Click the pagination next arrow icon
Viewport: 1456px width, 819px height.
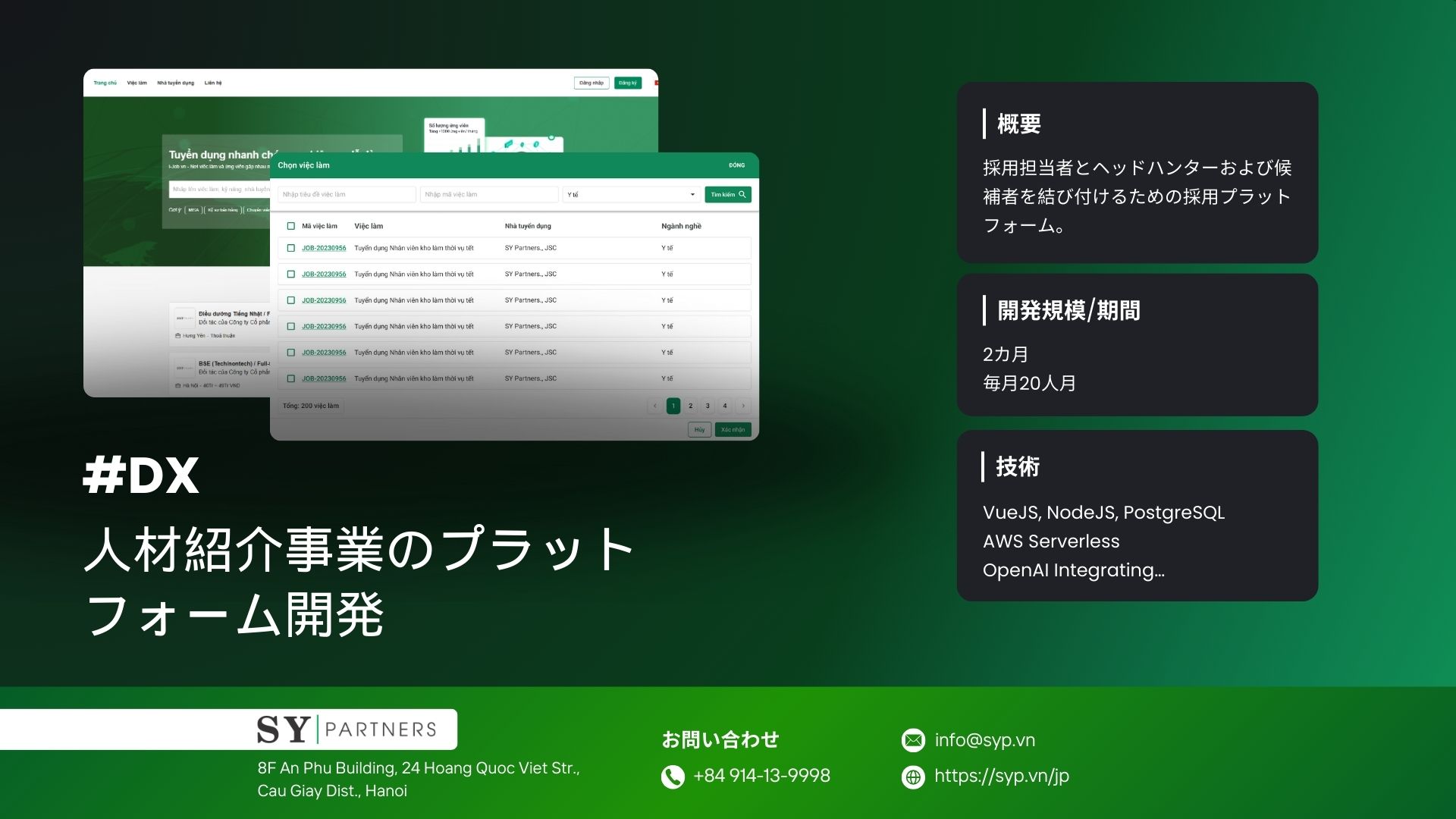click(x=743, y=405)
